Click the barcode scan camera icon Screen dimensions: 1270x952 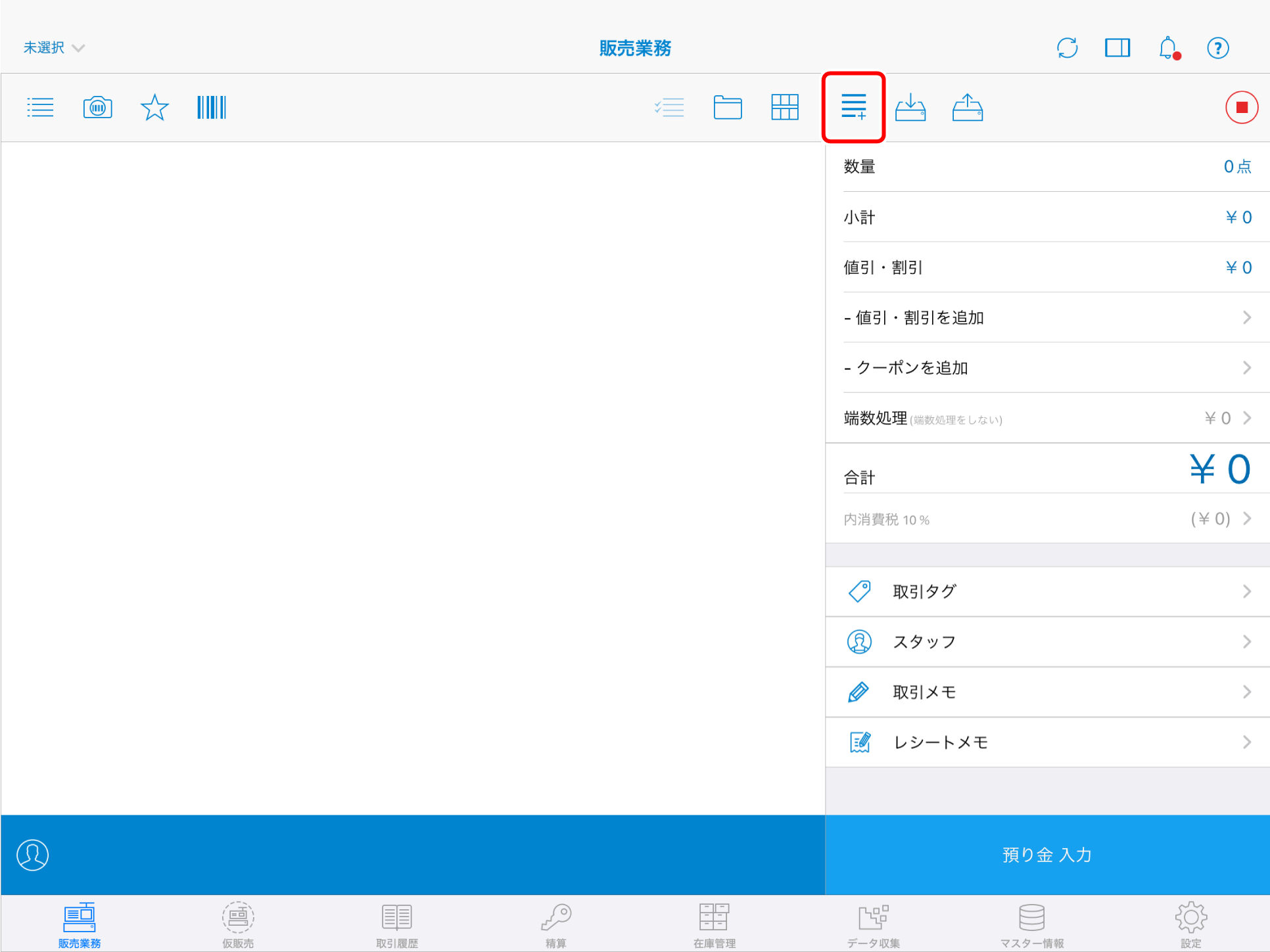coord(97,107)
